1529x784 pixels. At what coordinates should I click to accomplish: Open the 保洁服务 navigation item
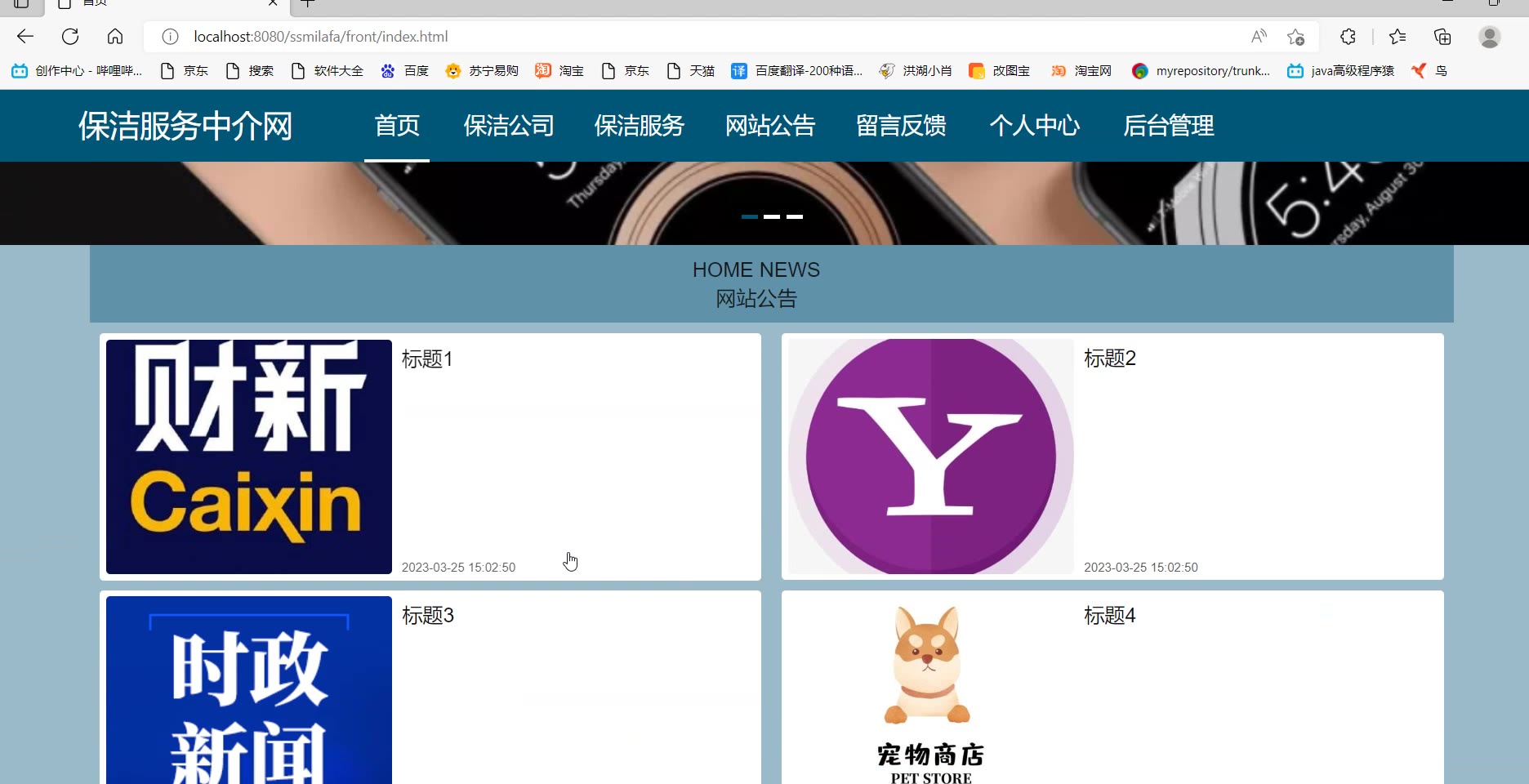[640, 126]
